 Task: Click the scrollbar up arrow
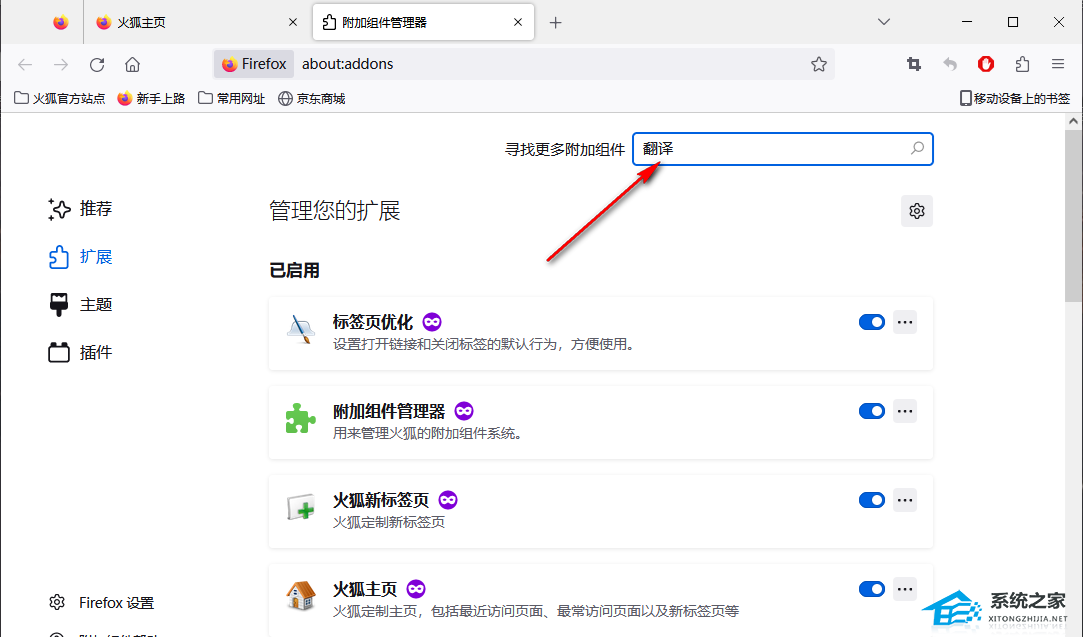[x=1073, y=121]
